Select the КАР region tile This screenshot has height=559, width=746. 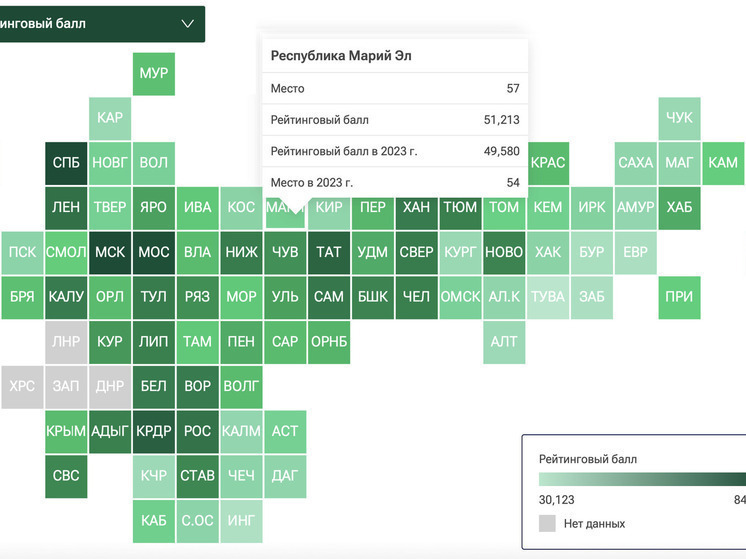point(110,118)
